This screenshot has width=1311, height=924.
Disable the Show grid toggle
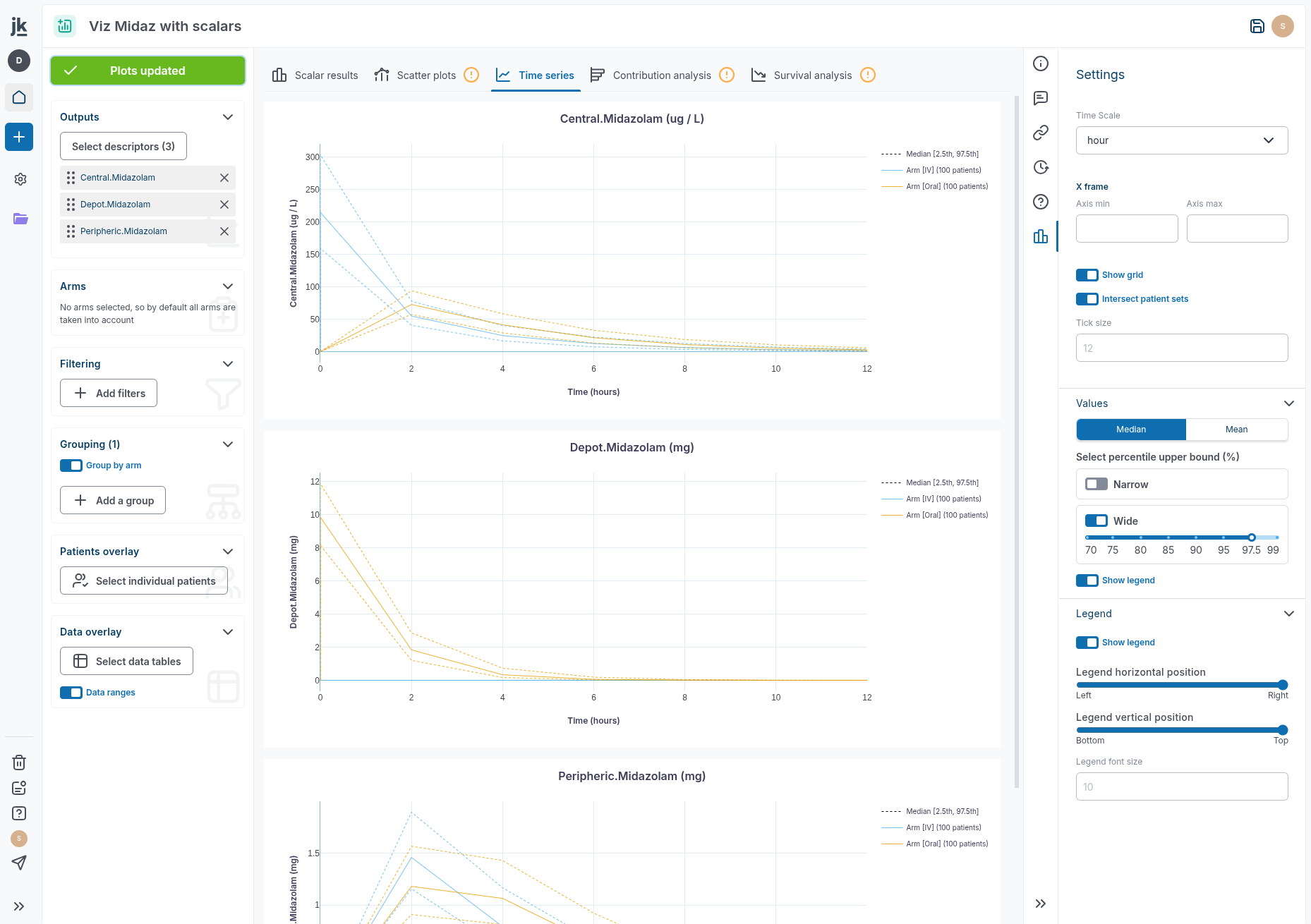click(x=1087, y=275)
